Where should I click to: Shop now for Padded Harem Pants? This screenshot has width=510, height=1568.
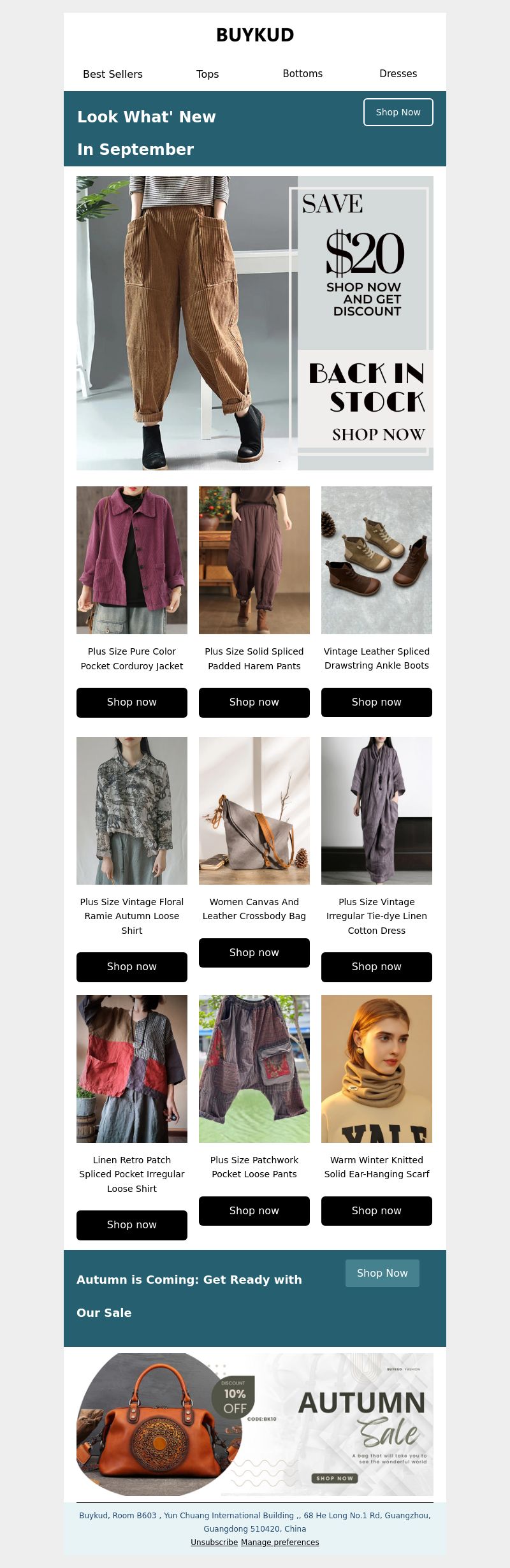click(x=254, y=702)
